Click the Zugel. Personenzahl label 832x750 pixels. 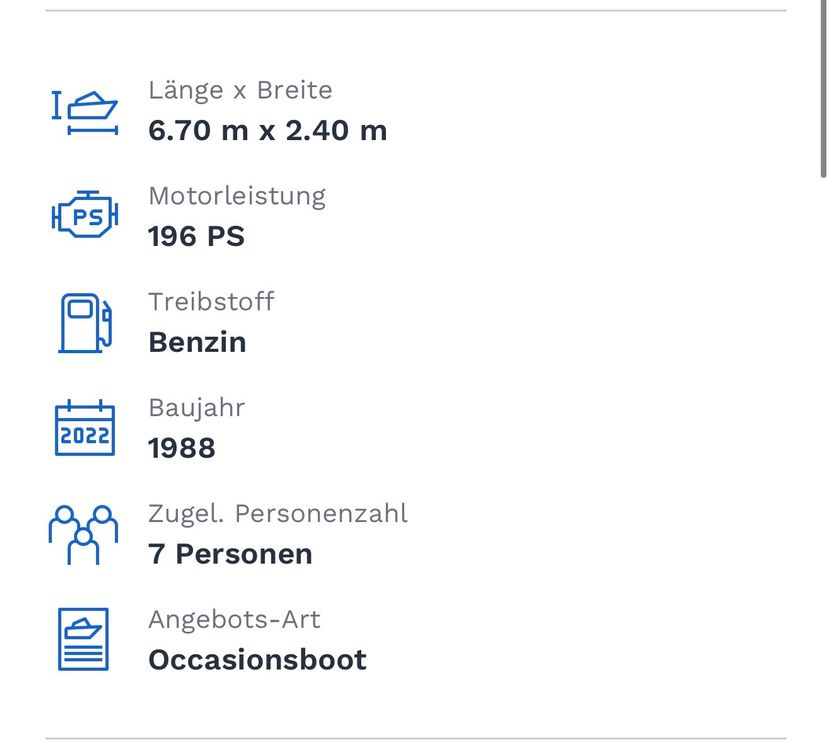278,514
